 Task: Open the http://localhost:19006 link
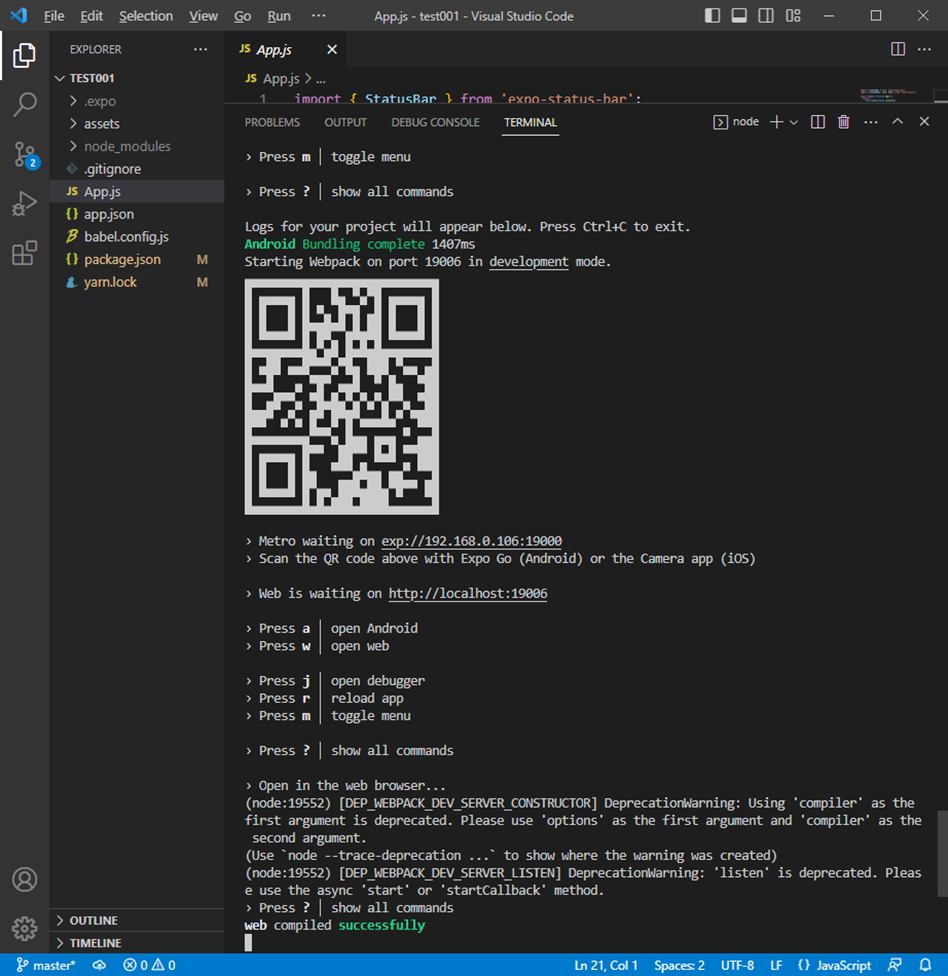pyautogui.click(x=467, y=593)
